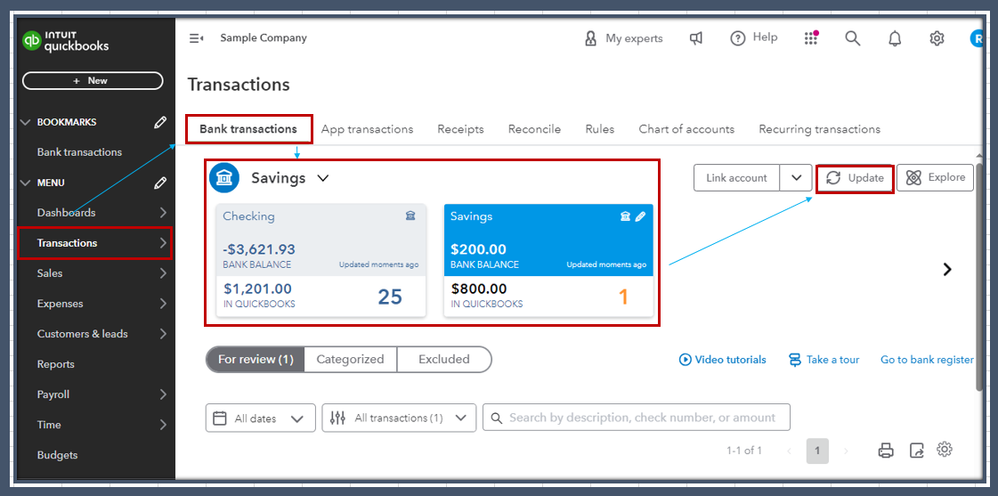Click Take a tour link
998x496 pixels.
coord(824,360)
